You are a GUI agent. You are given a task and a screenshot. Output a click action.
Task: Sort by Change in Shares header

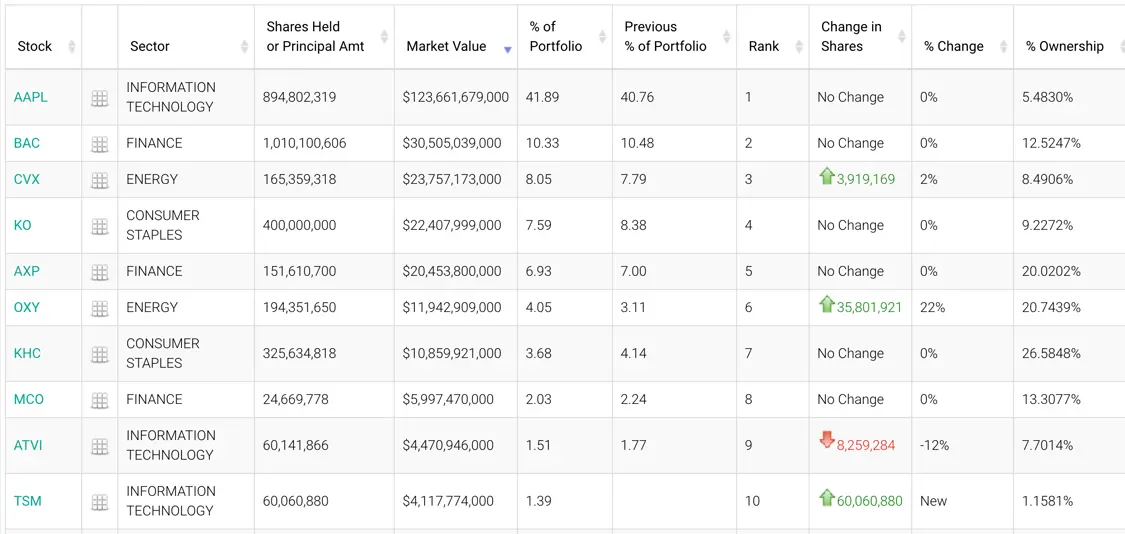851,36
